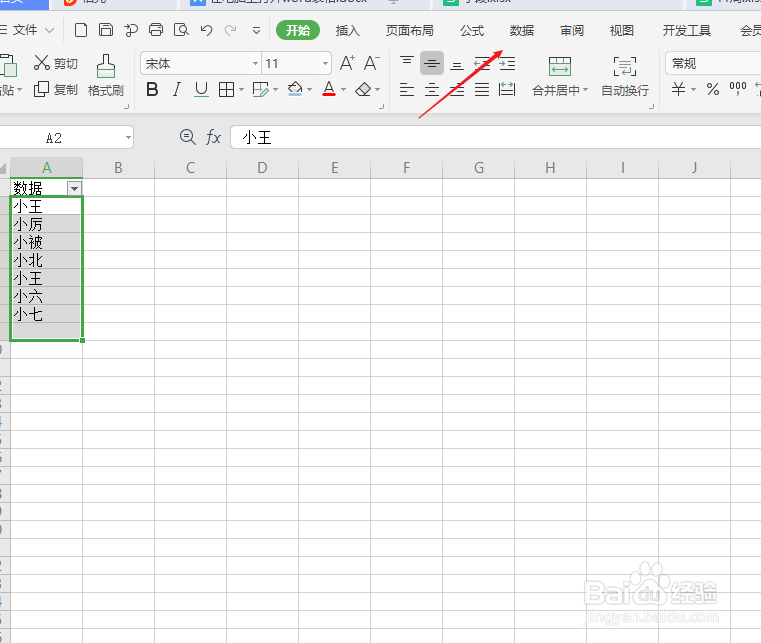Open the Print Preview icon
Image resolution: width=761 pixels, height=643 pixels.
pyautogui.click(x=181, y=30)
